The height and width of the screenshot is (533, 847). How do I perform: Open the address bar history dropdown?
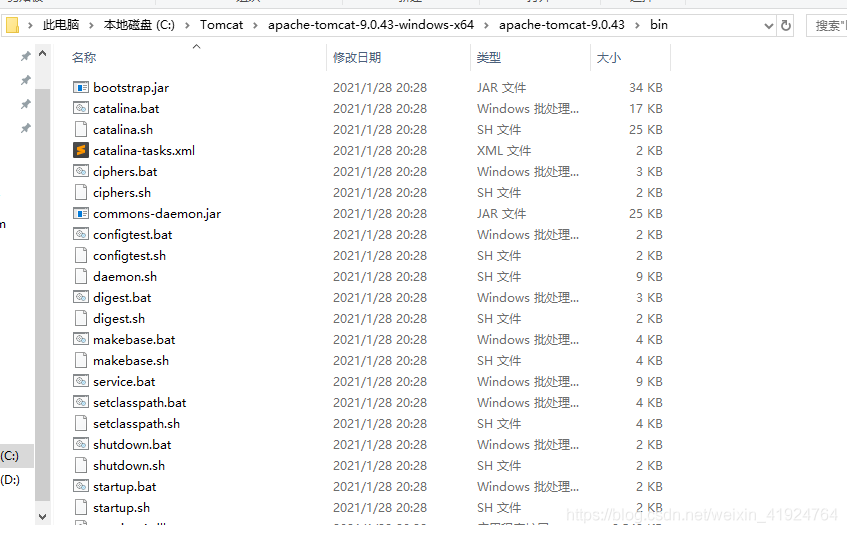(x=769, y=25)
